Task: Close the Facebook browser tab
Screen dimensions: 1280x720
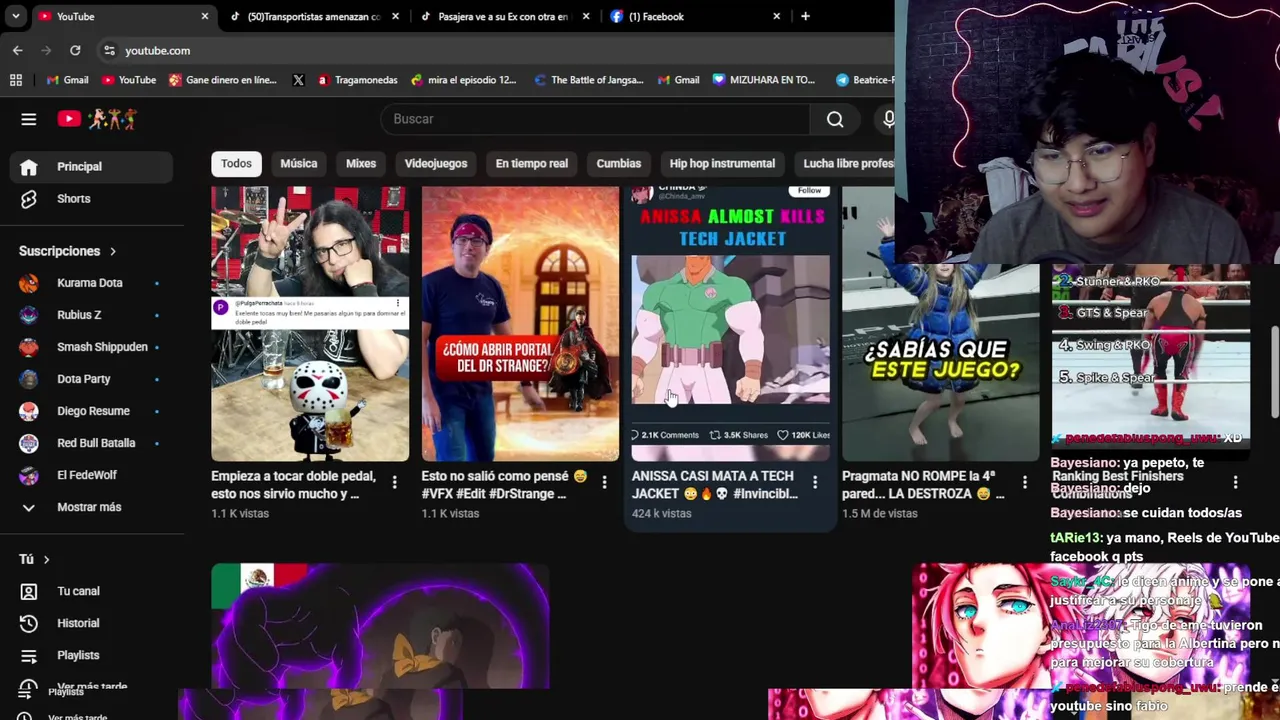Action: (776, 16)
